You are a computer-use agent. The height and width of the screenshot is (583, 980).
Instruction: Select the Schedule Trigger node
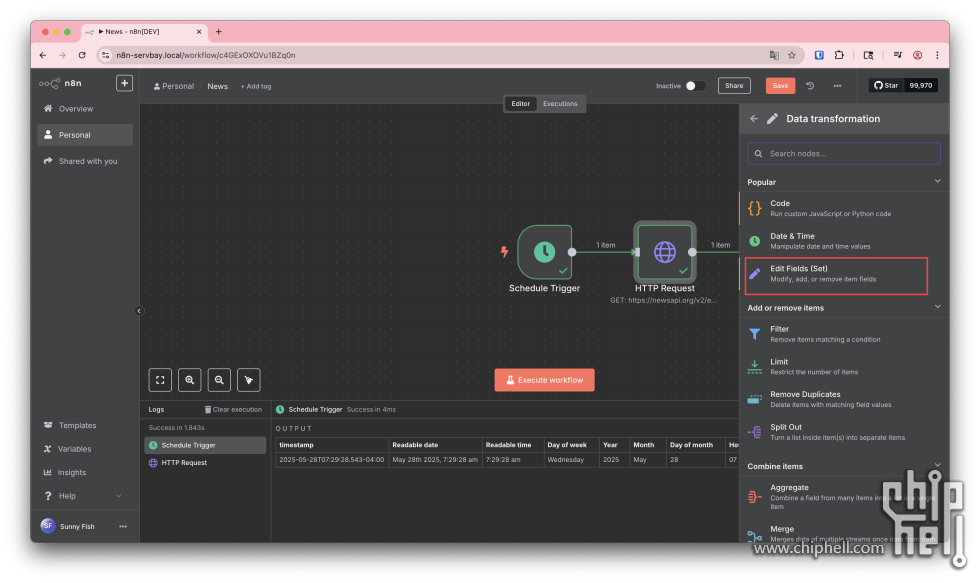544,252
